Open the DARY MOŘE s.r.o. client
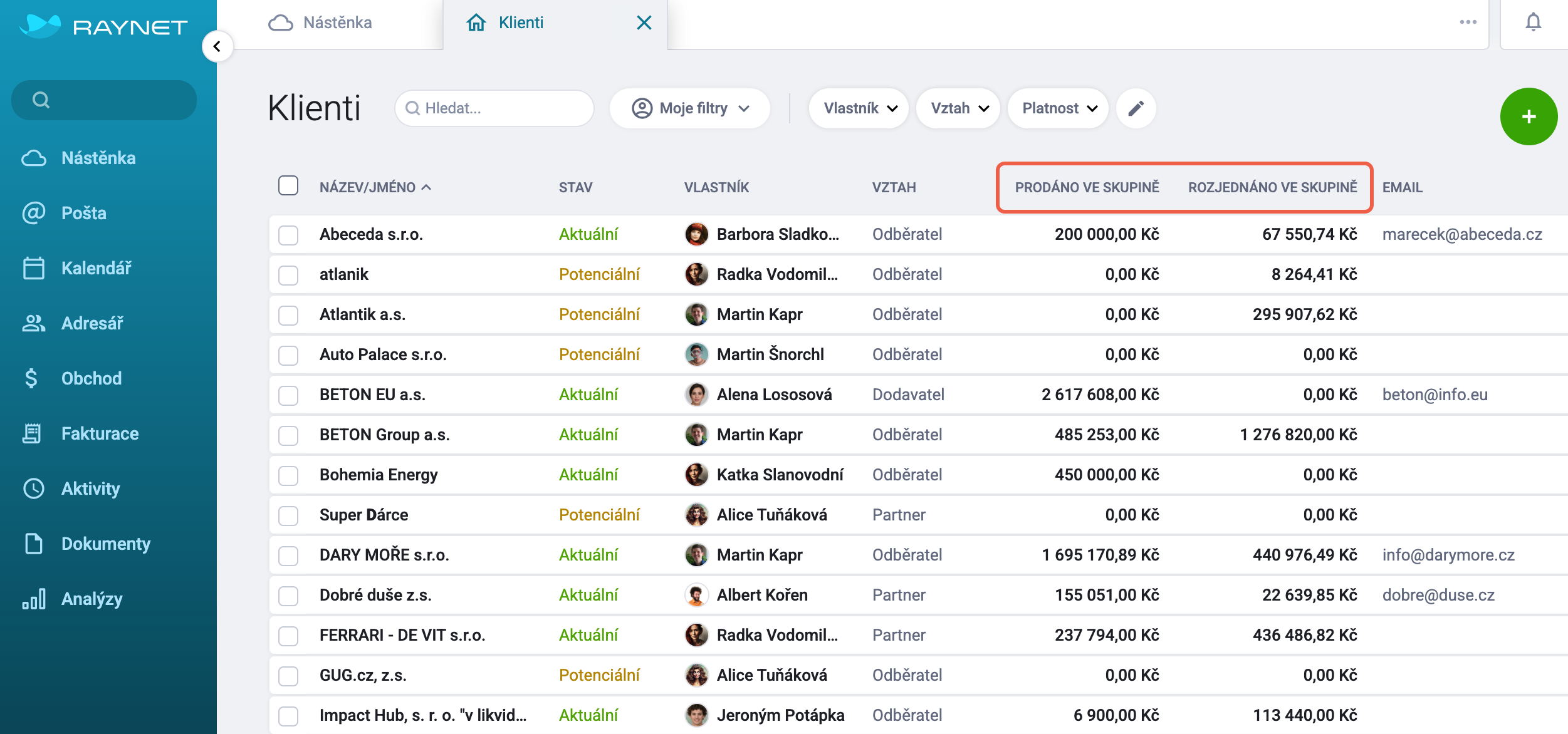 tap(384, 555)
